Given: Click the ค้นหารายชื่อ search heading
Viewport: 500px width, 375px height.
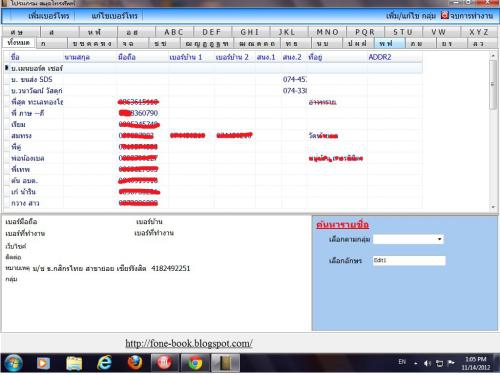Looking at the screenshot, I should coord(342,225).
